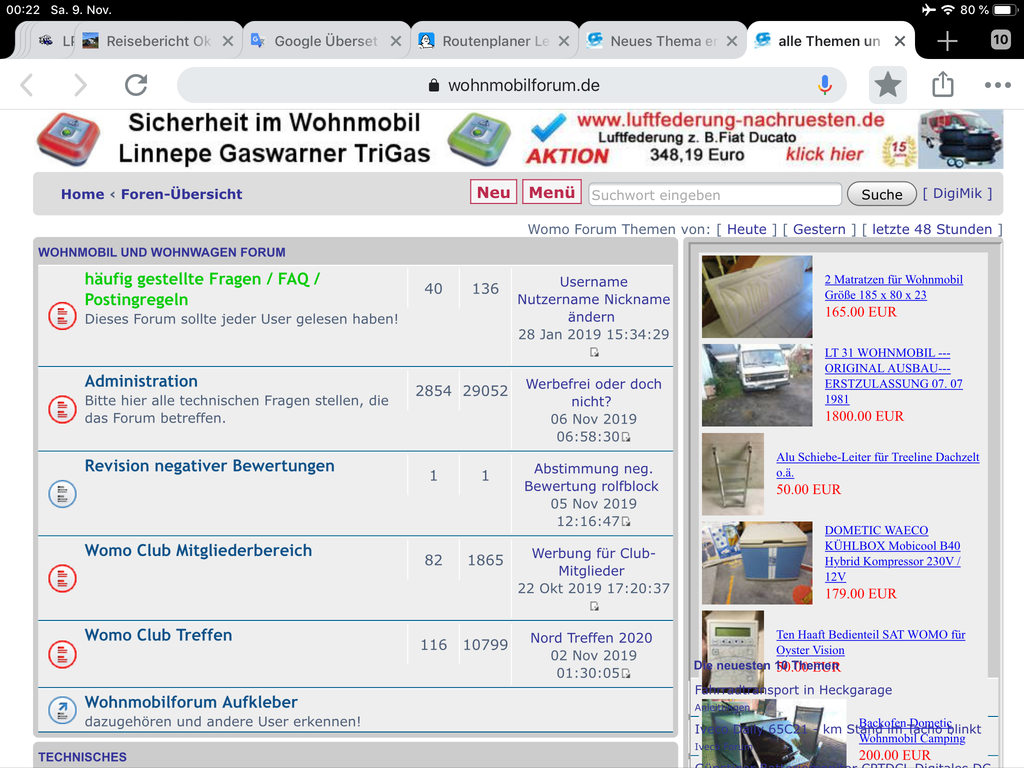
Task: Open the Administration forum
Action: 141,381
